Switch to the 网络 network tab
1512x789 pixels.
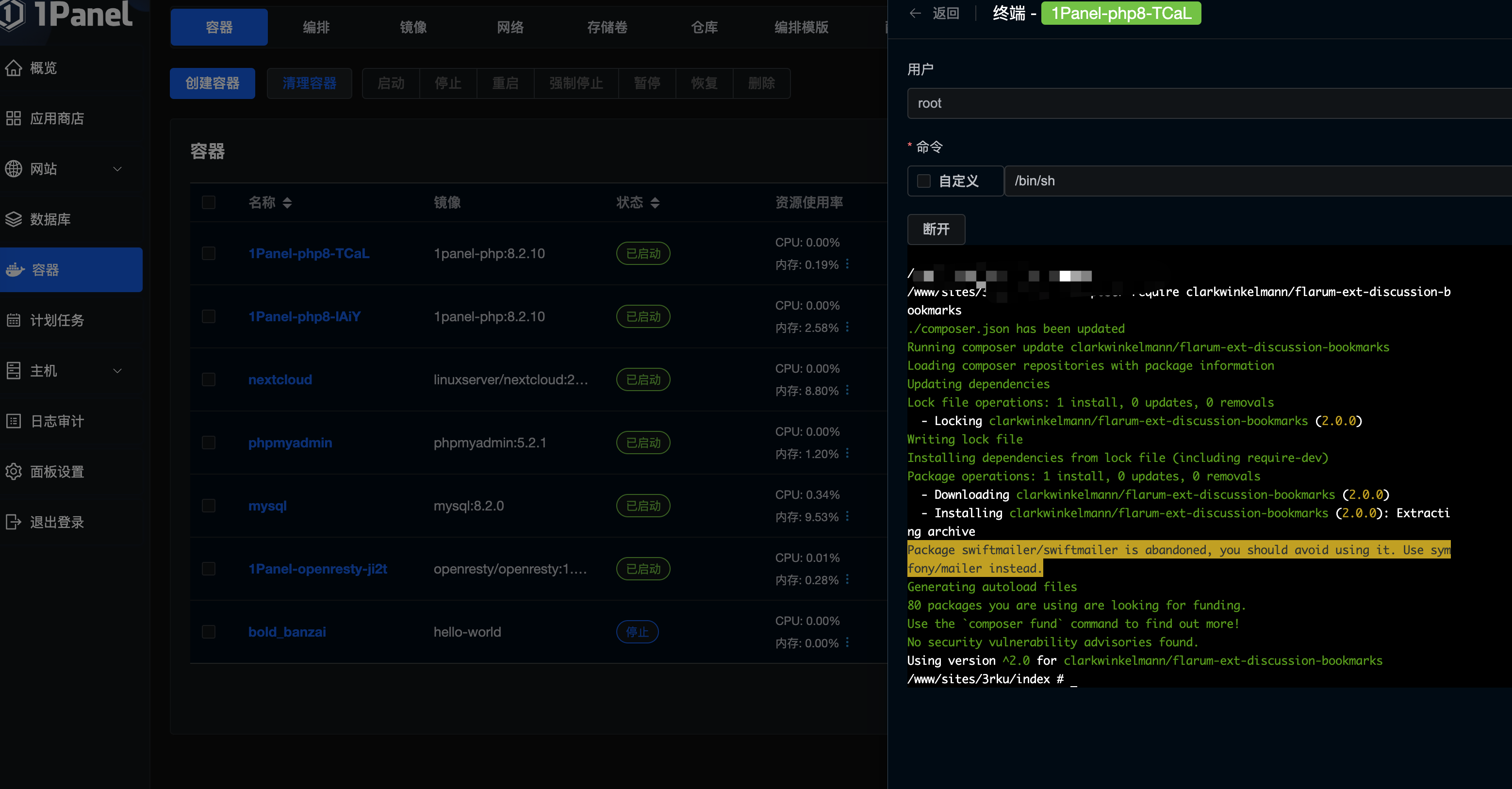coord(510,27)
